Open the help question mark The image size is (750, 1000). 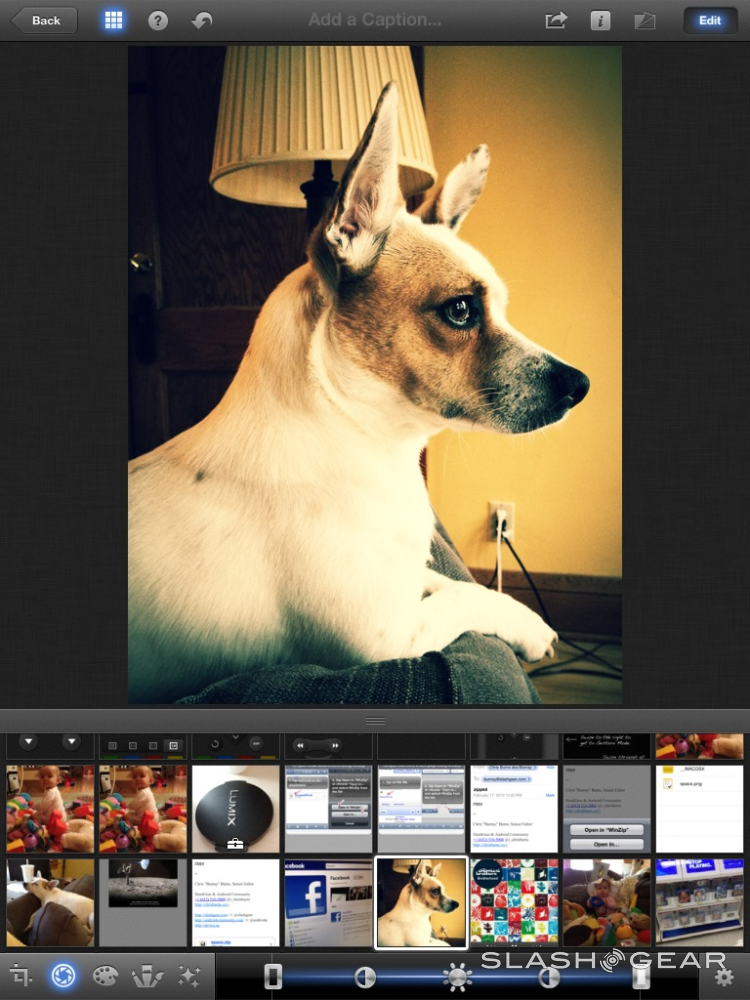pos(158,21)
